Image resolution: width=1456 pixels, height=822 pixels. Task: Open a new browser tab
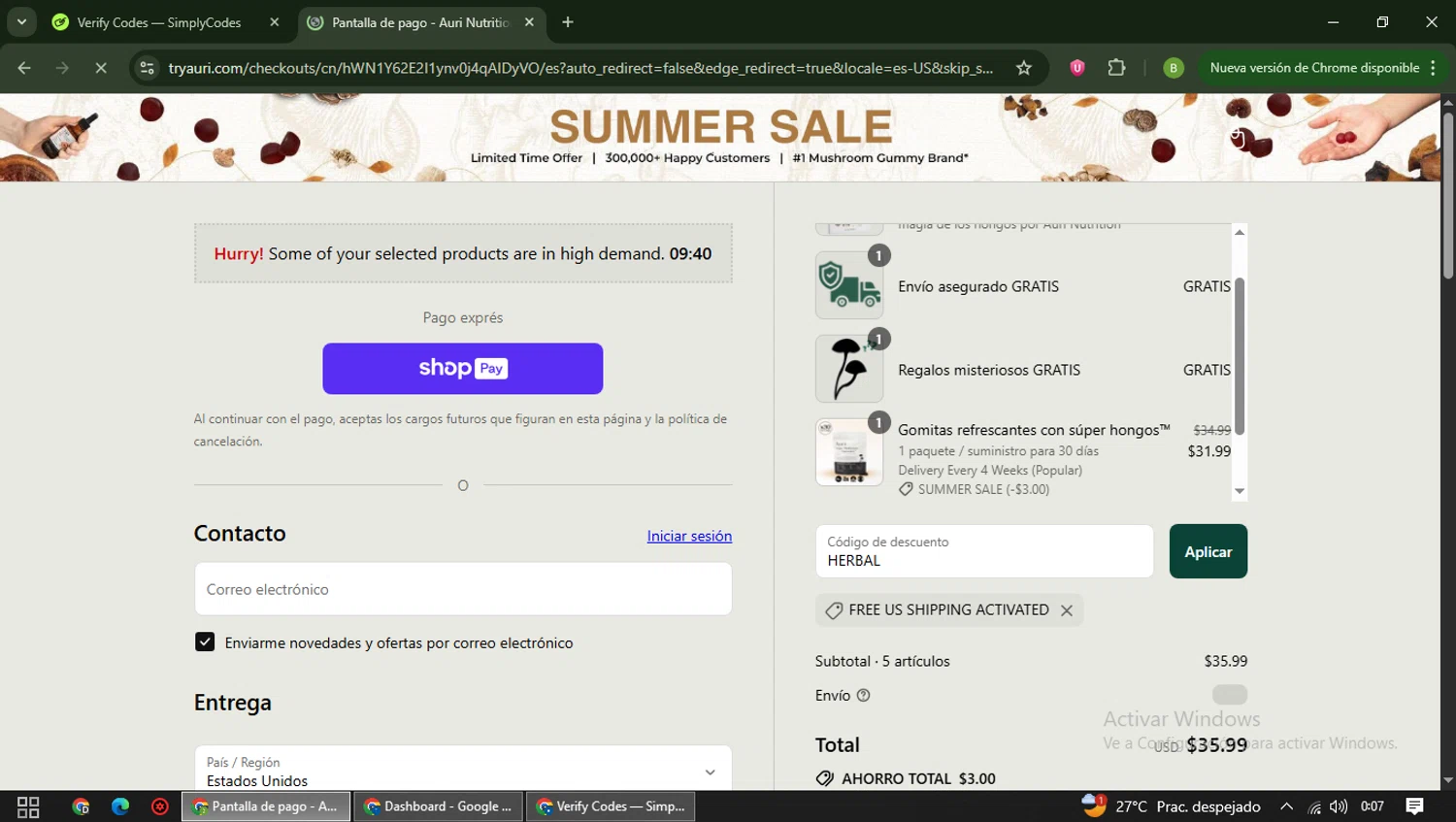568,22
